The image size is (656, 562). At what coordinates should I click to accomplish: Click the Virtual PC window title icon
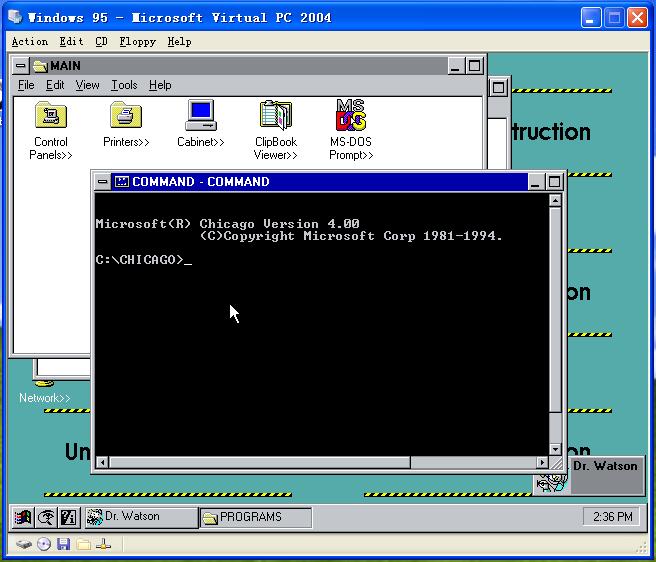(x=15, y=17)
